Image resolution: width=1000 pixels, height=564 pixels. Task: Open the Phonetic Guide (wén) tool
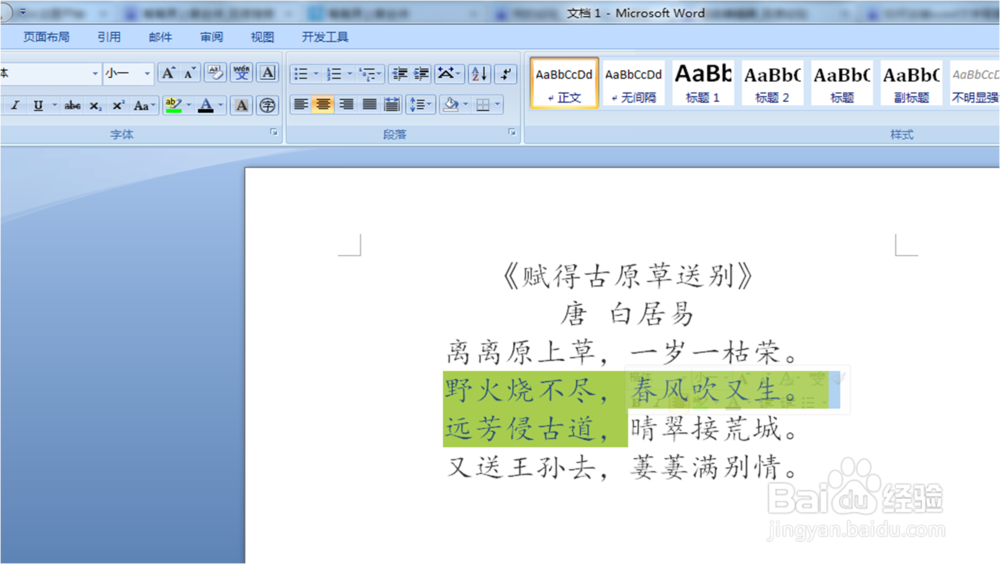coord(241,73)
